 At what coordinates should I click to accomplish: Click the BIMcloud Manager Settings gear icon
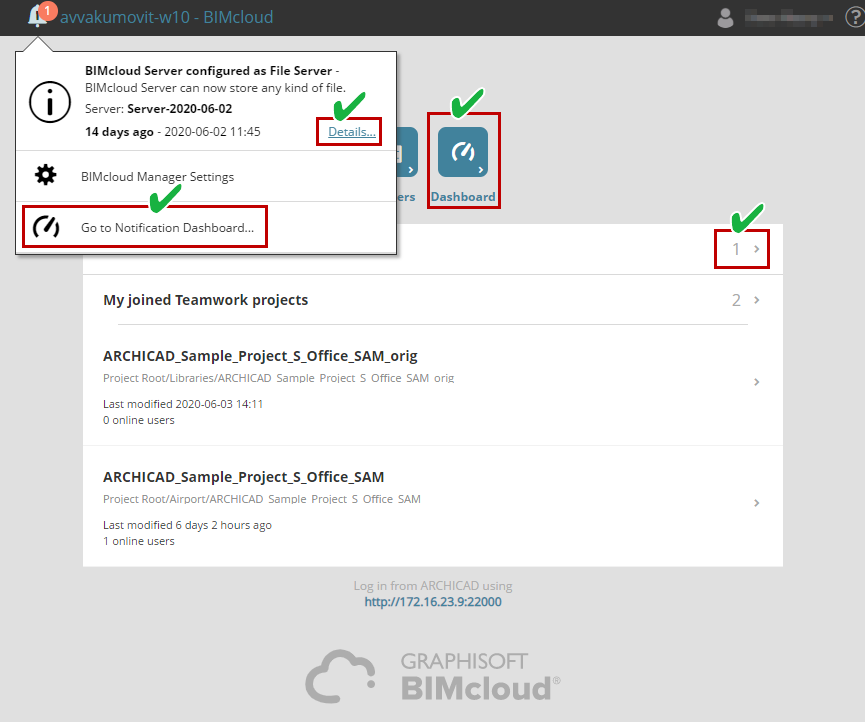(45, 175)
